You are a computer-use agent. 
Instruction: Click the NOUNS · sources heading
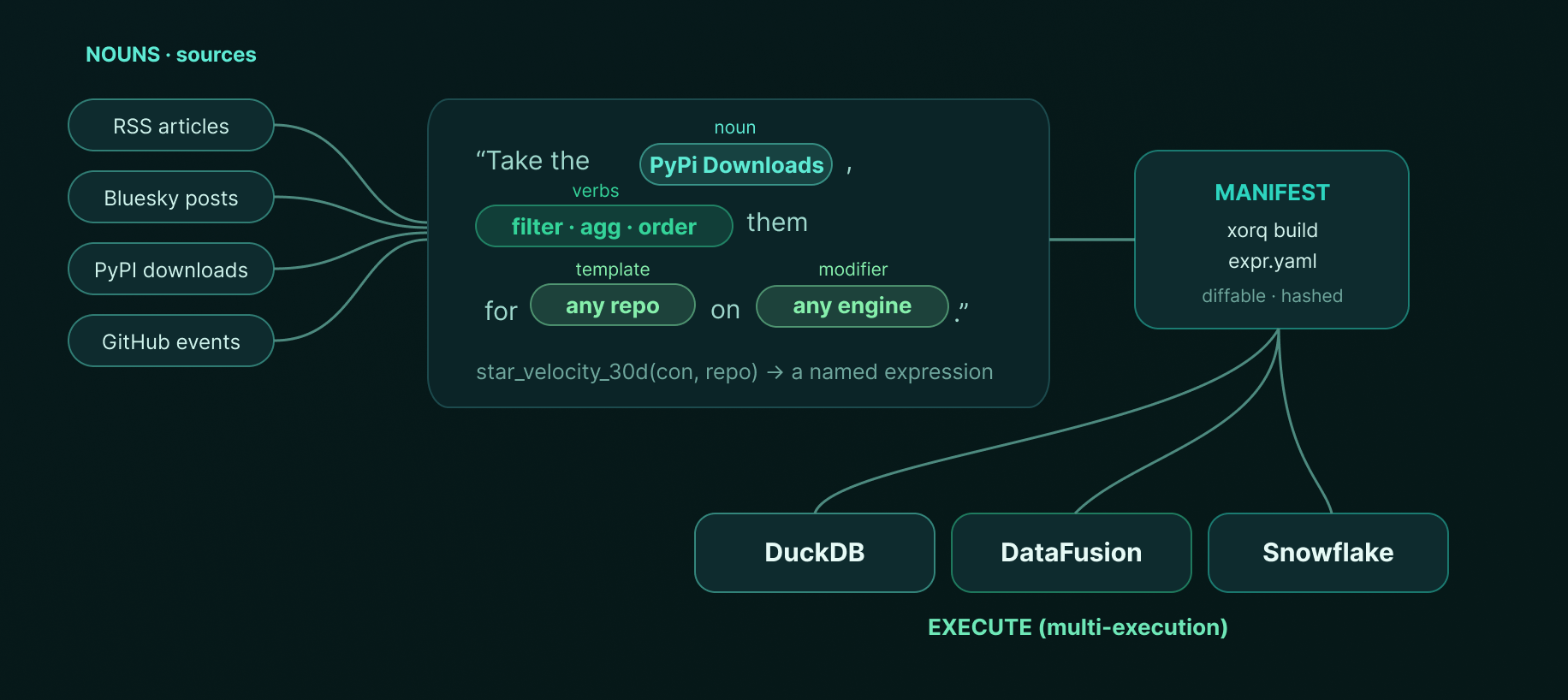171,55
